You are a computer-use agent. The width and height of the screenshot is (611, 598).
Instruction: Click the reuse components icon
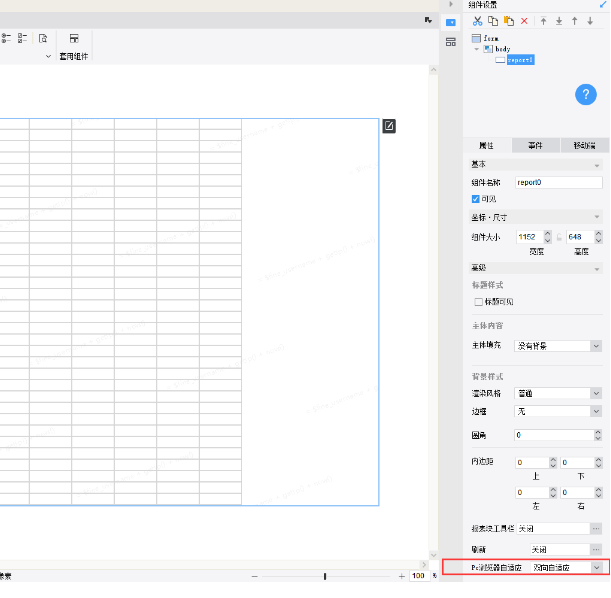(74, 38)
